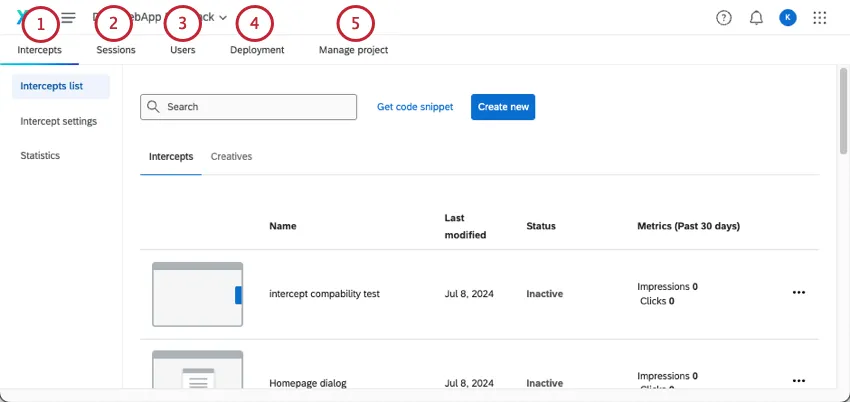Viewport: 850px width, 402px height.
Task: Open the Deployment tab
Action: point(257,50)
